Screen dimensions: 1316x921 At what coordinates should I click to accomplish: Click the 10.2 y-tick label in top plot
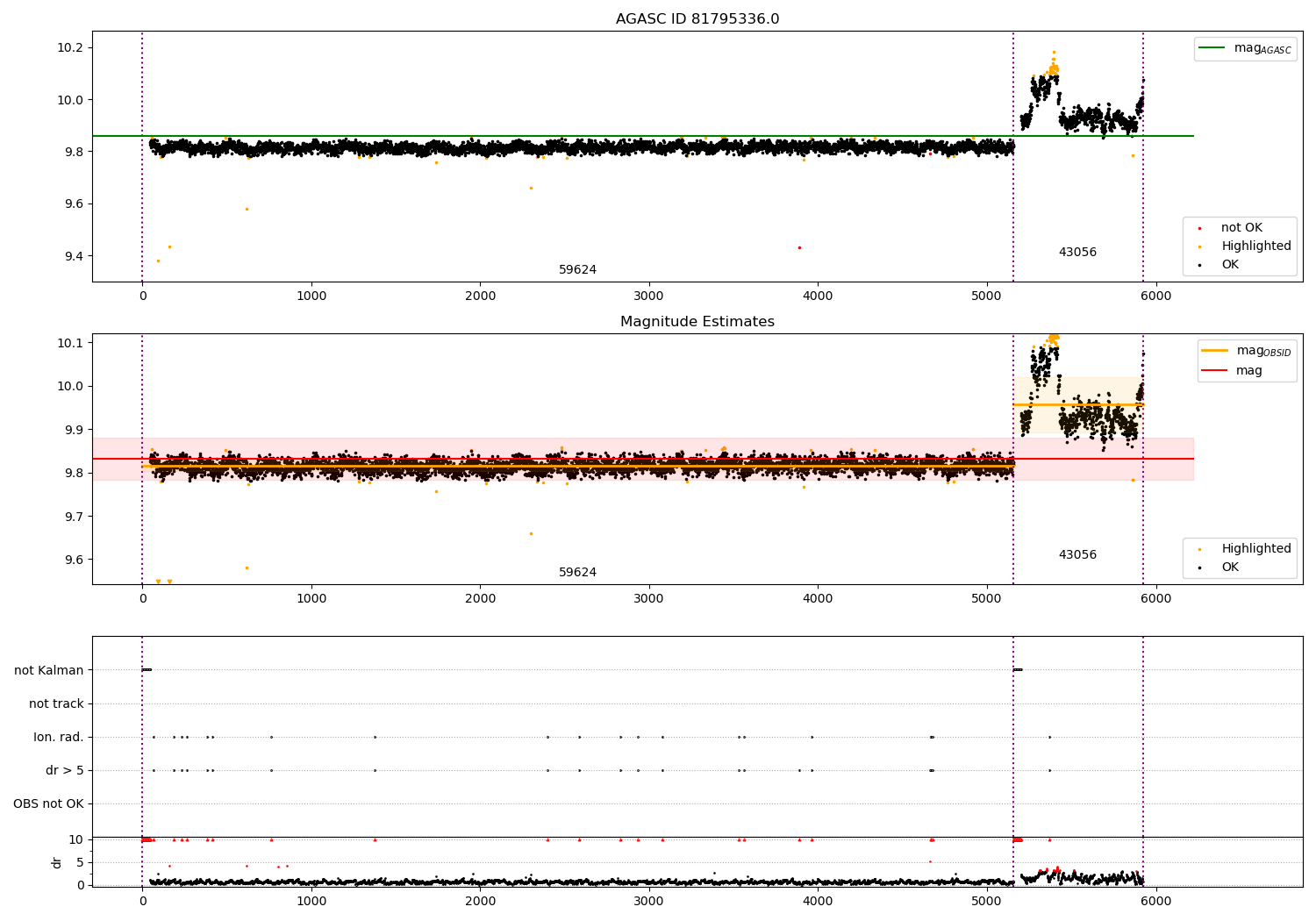coord(70,47)
